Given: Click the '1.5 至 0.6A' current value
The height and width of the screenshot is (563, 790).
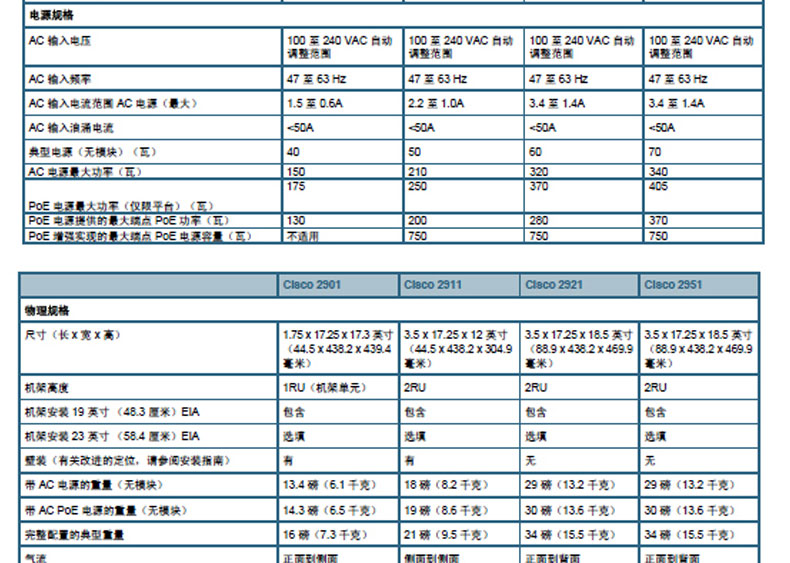Looking at the screenshot, I should pyautogui.click(x=315, y=103).
